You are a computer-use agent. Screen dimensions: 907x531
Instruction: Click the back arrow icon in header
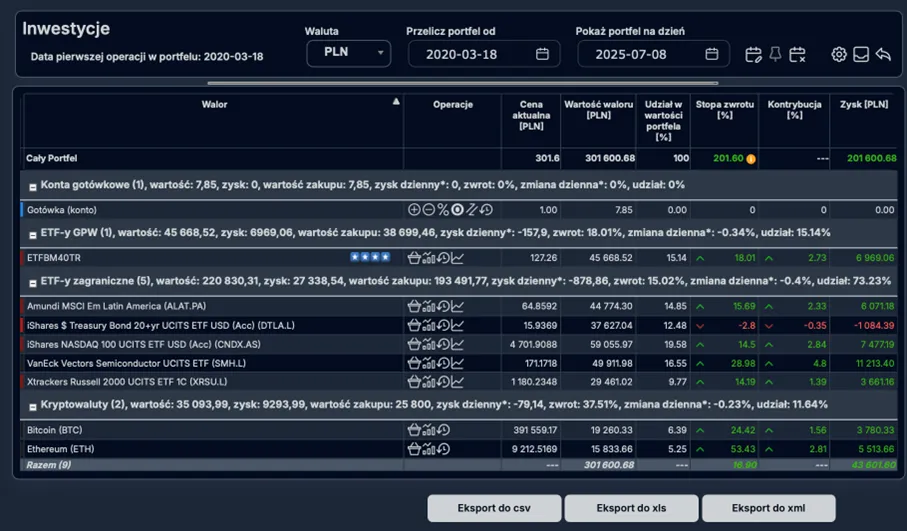(x=883, y=54)
